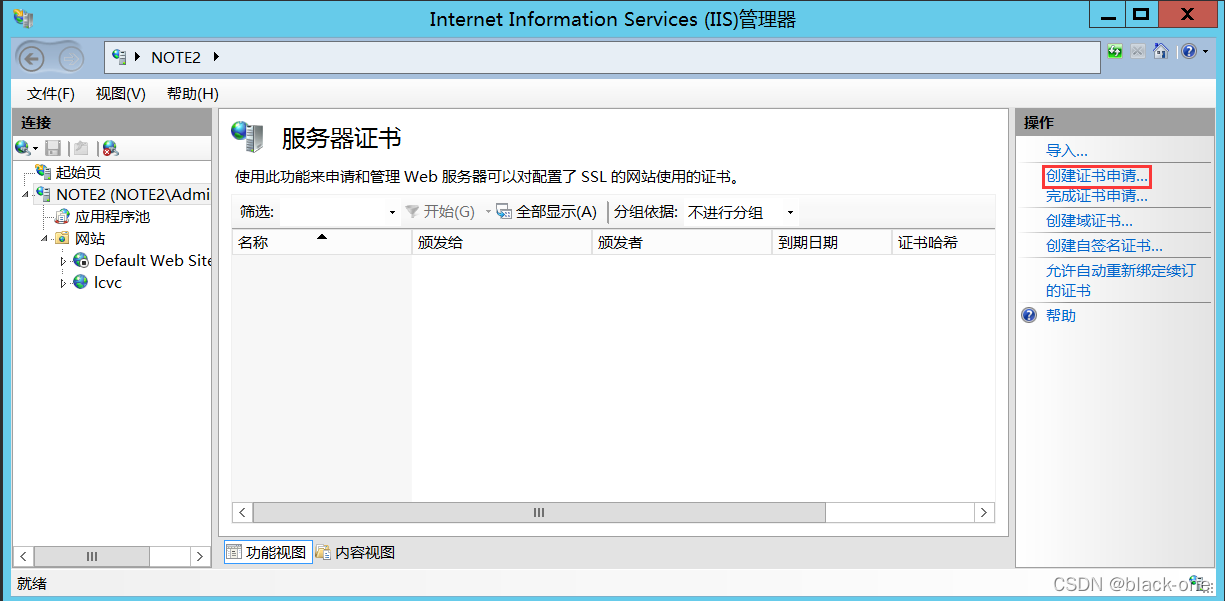
Task: Click the create new connection globe icon
Action: coord(23,148)
